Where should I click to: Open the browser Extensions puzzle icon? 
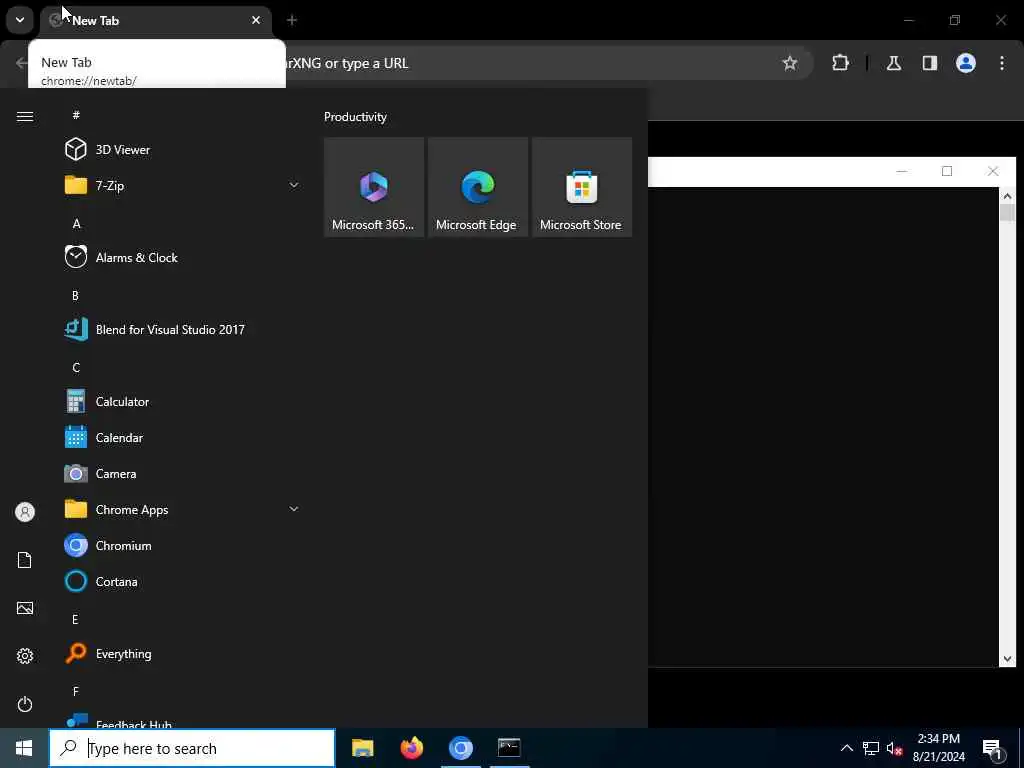840,63
